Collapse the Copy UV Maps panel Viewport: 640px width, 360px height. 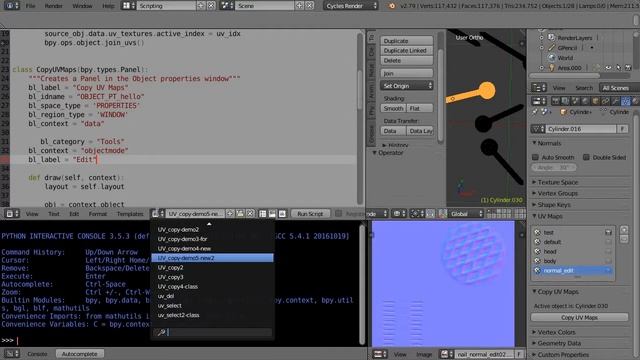tap(534, 291)
